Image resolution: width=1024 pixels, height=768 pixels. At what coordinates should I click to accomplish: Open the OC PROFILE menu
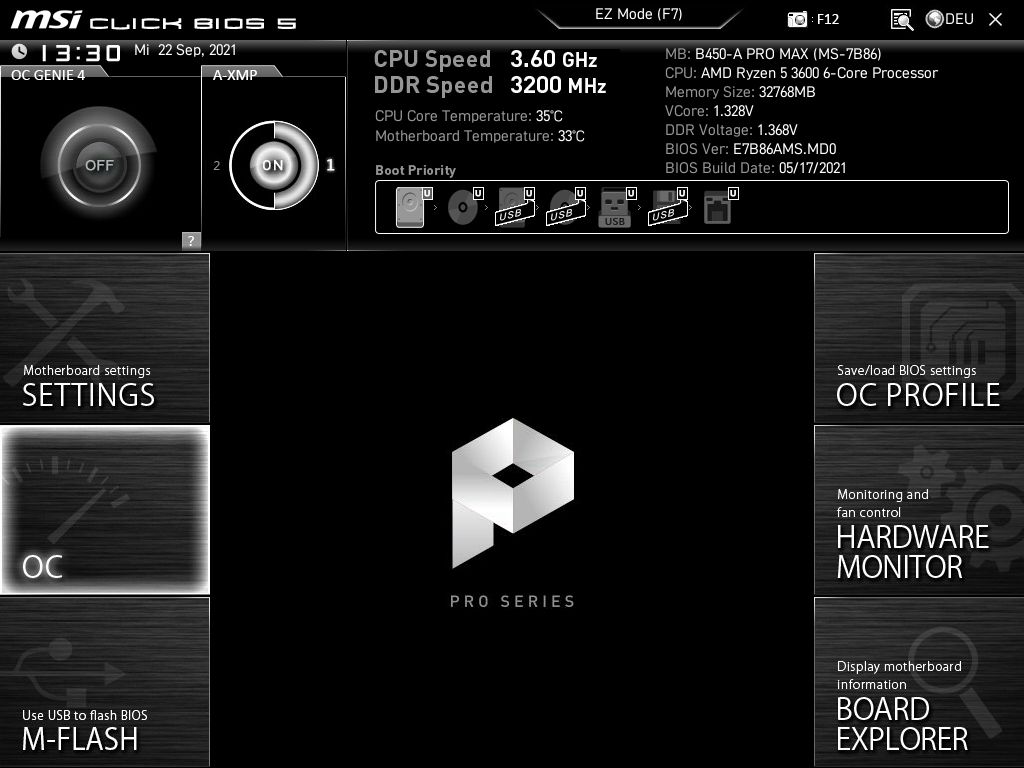pyautogui.click(x=919, y=338)
